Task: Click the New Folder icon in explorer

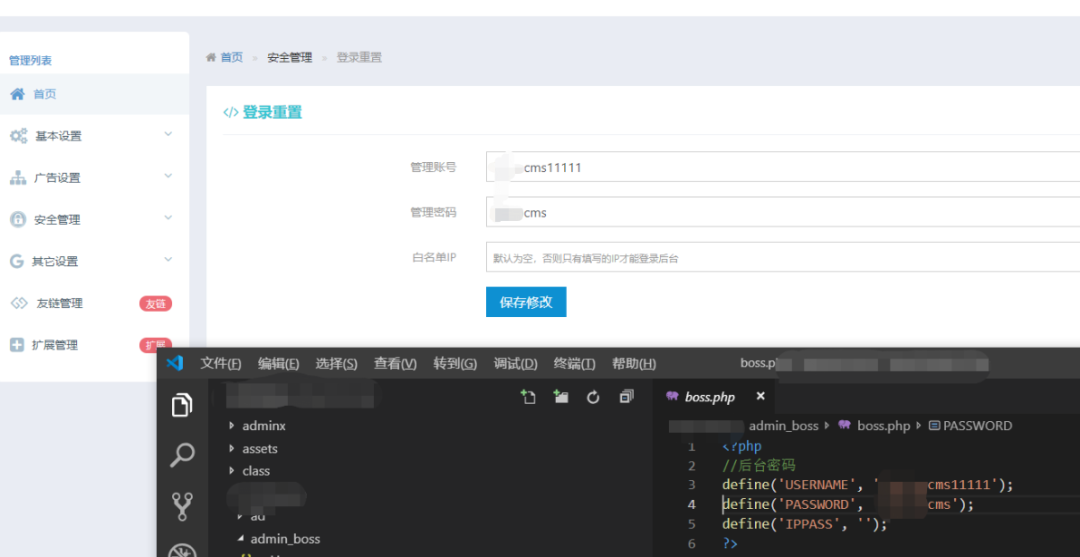Action: 561,397
